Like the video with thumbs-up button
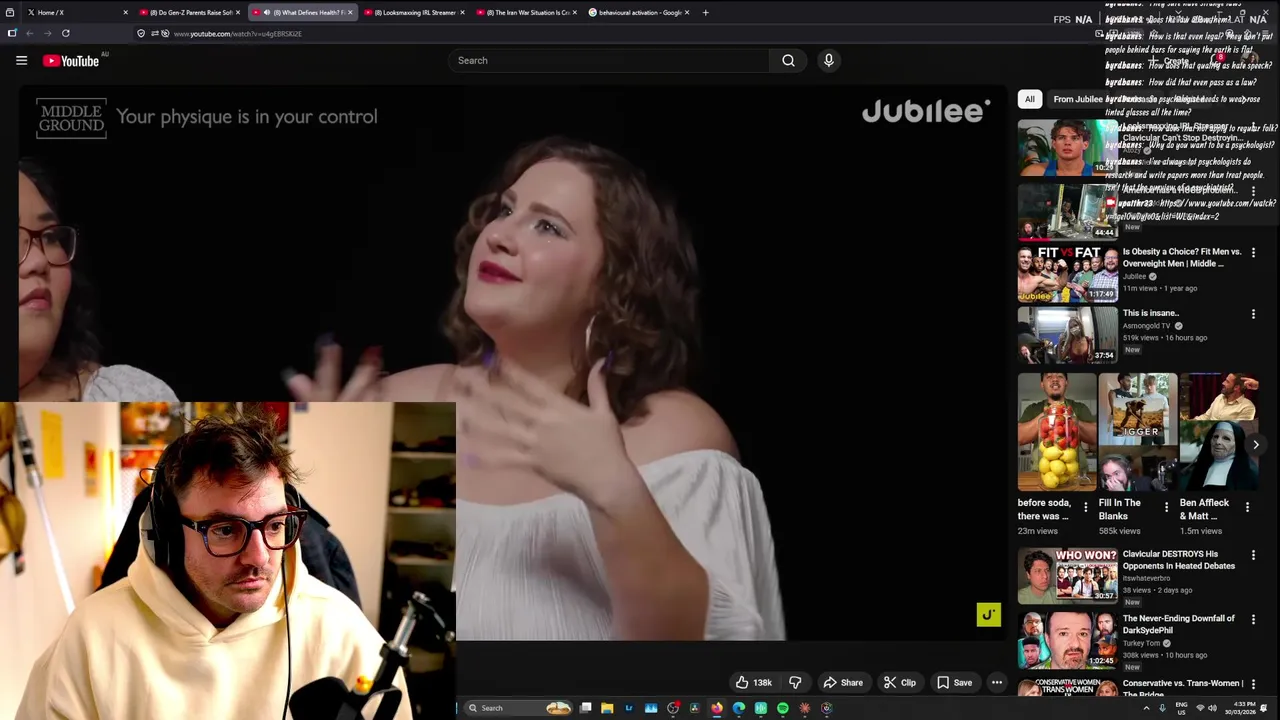This screenshot has height=720, width=1280. [x=753, y=683]
